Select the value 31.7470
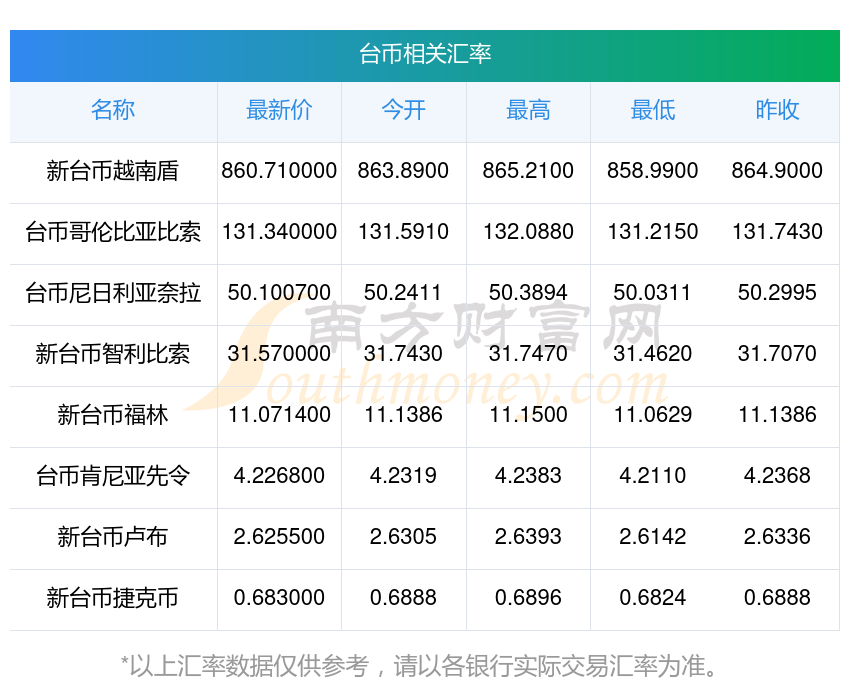850x698 pixels. [528, 354]
